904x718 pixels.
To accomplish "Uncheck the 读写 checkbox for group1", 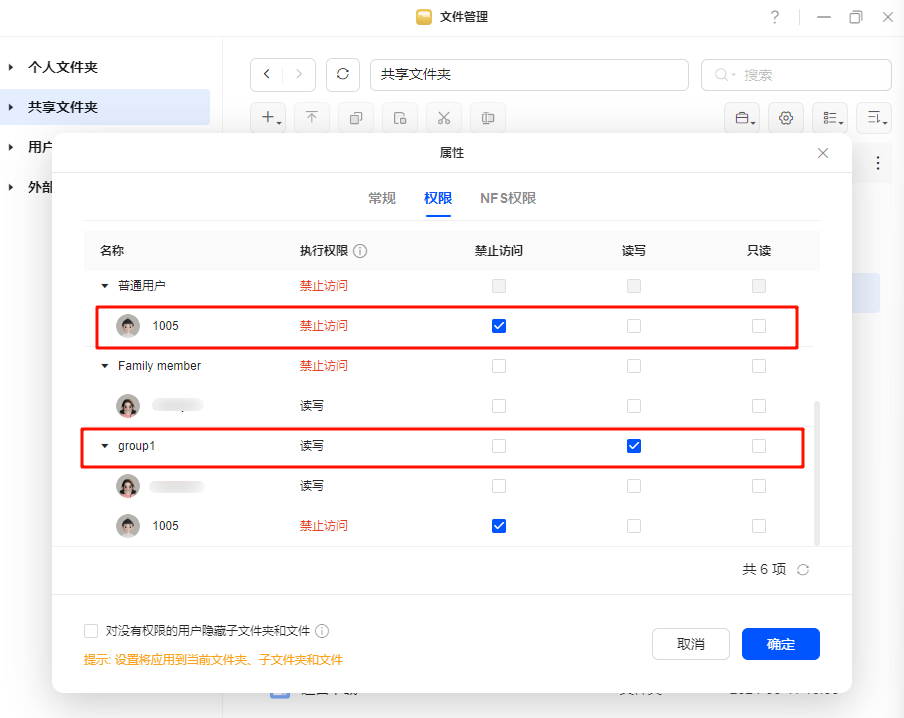I will [x=633, y=446].
